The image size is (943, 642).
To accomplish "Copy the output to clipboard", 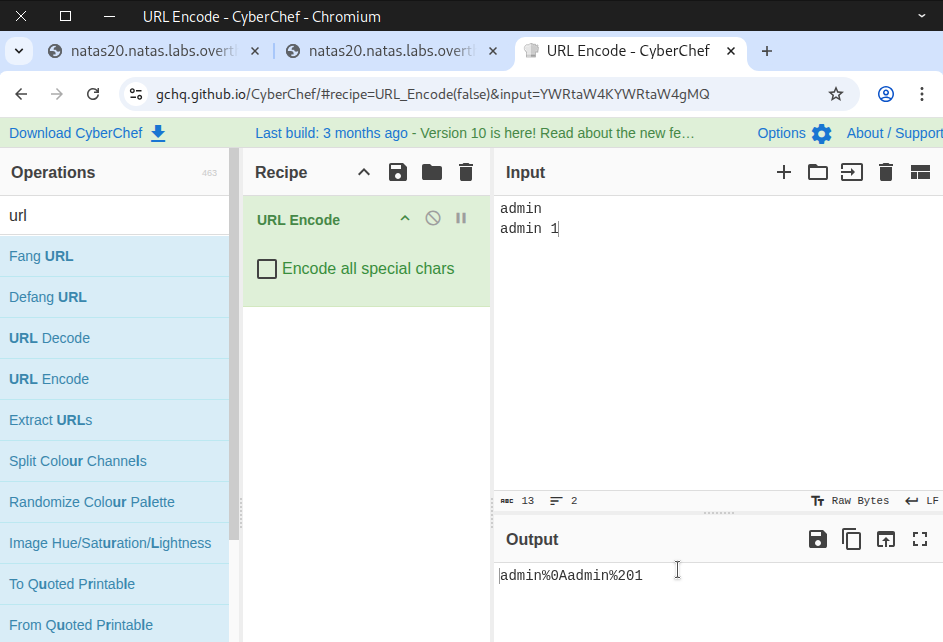I will pyautogui.click(x=851, y=539).
